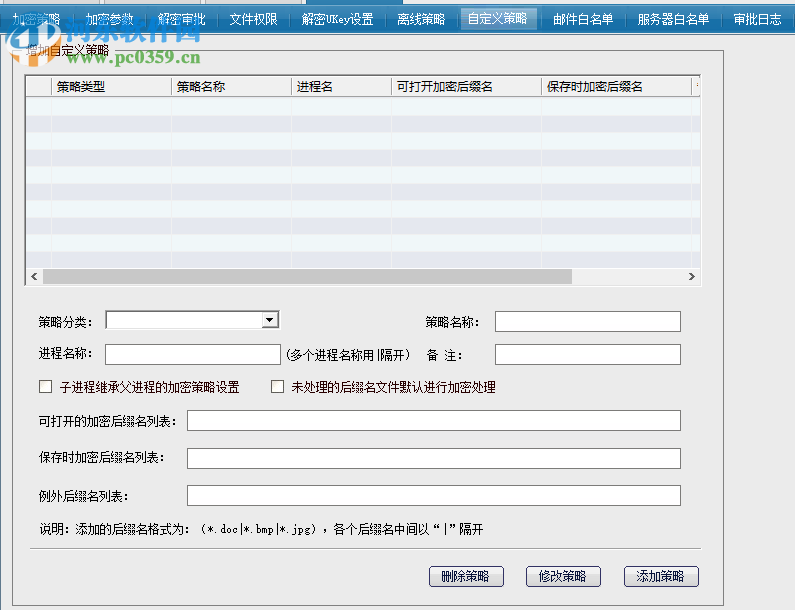Screen dimensions: 795x610
Task: Tick 未处理的后缀名文件默认进行加密处理 checkbox
Action: coord(277,387)
